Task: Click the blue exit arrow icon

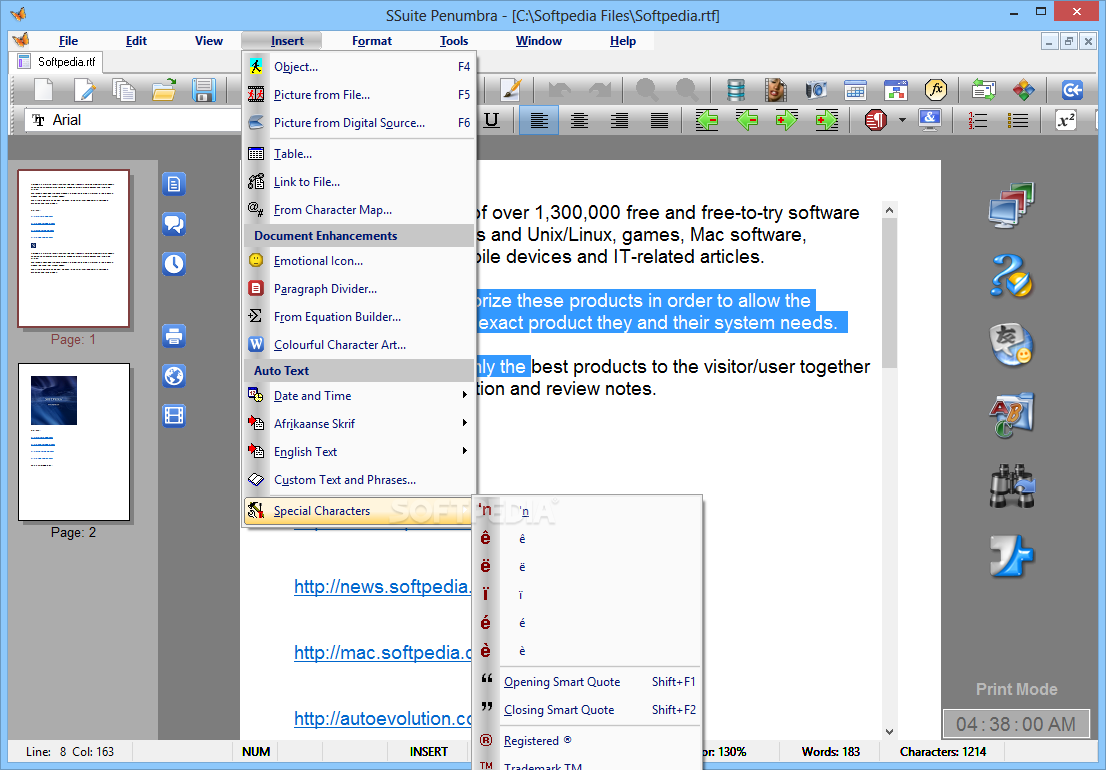Action: point(1072,90)
